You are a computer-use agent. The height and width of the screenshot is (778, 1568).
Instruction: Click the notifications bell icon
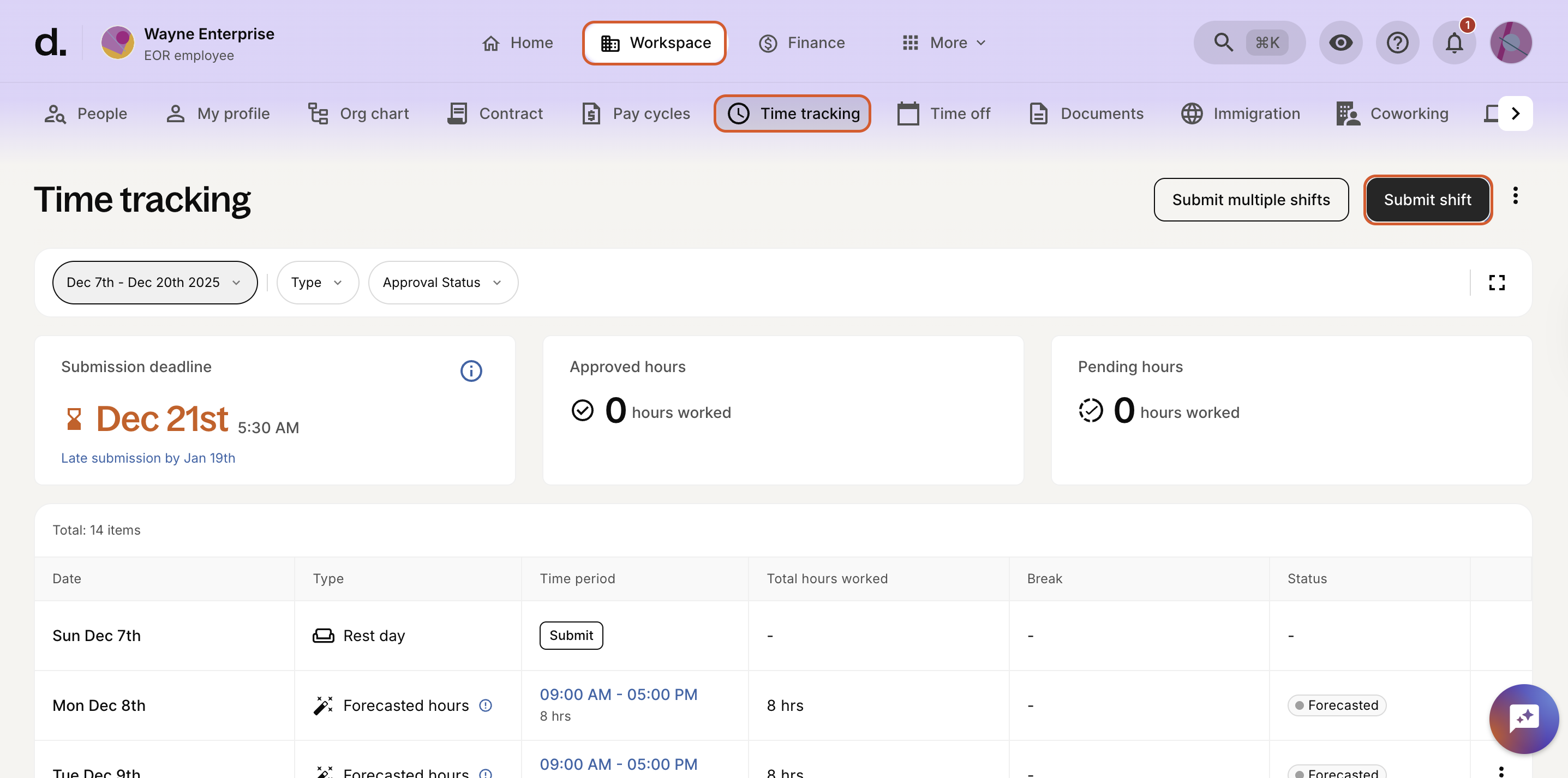1453,43
